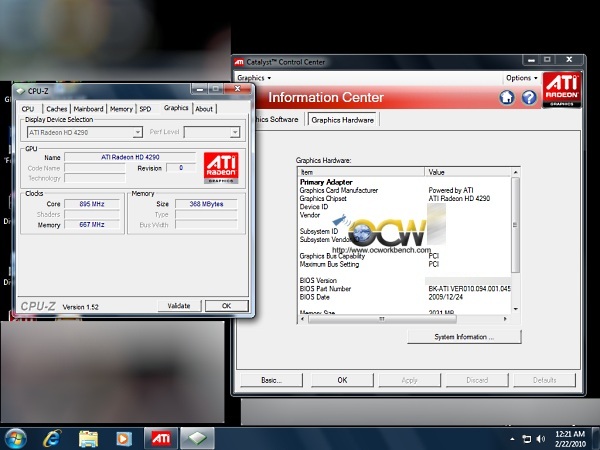Open the Perf Level dropdown
The height and width of the screenshot is (450, 600).
click(212, 132)
